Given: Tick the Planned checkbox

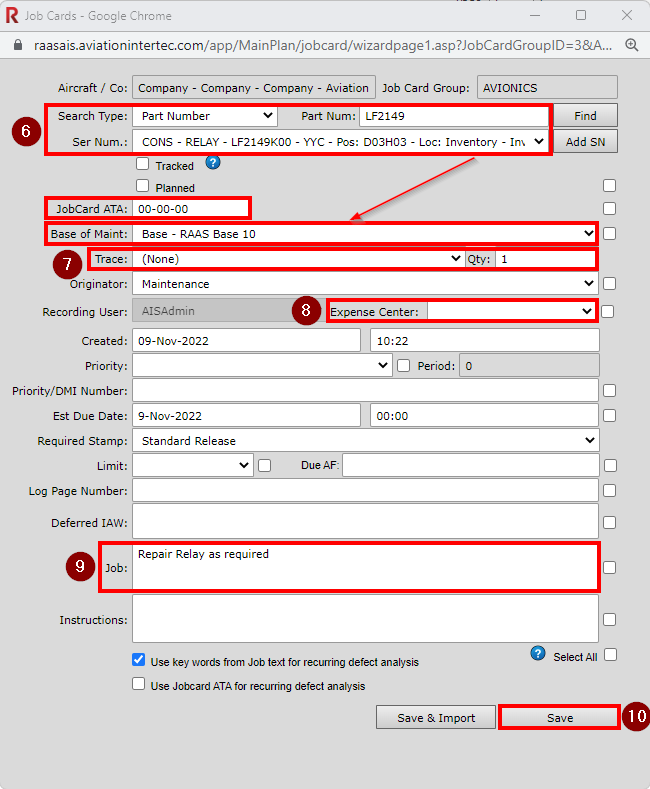Looking at the screenshot, I should (x=143, y=186).
